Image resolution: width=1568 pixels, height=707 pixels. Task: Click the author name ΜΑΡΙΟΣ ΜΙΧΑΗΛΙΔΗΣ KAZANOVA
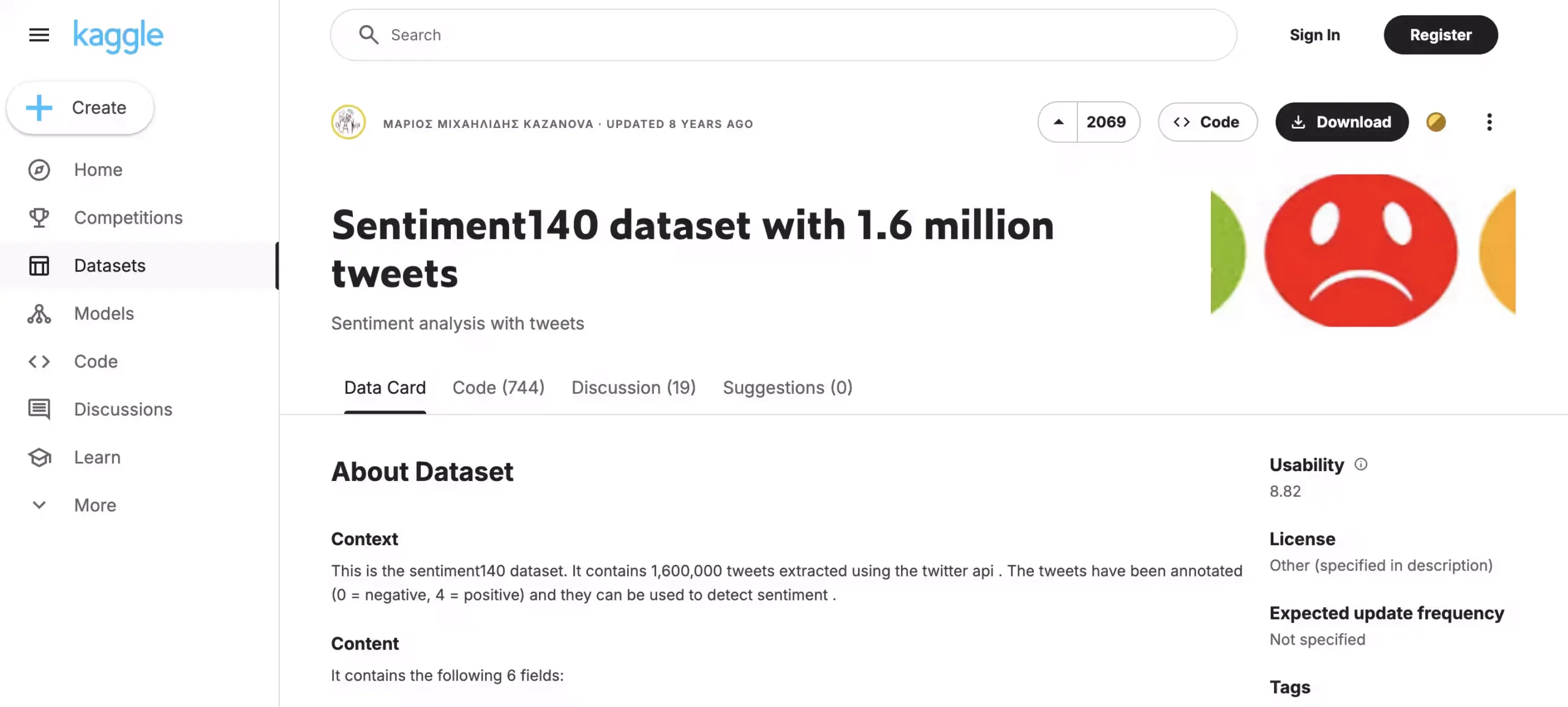pos(488,124)
